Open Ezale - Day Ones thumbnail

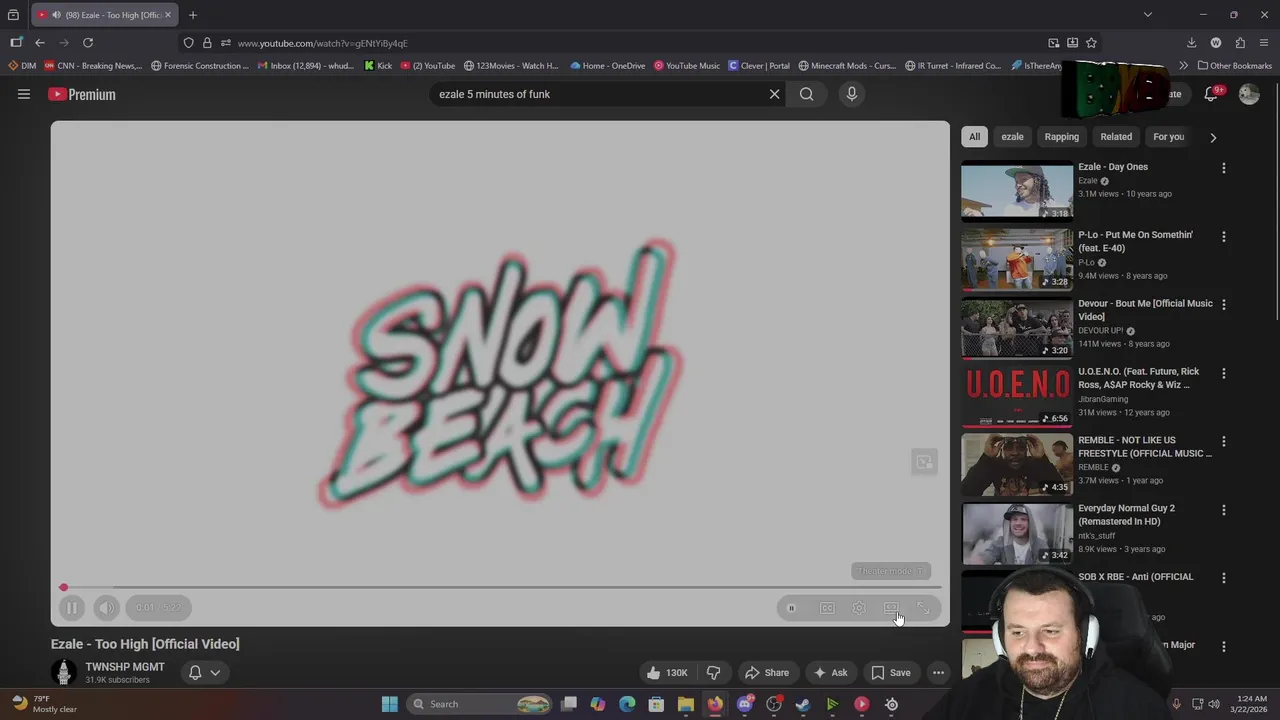[1017, 191]
